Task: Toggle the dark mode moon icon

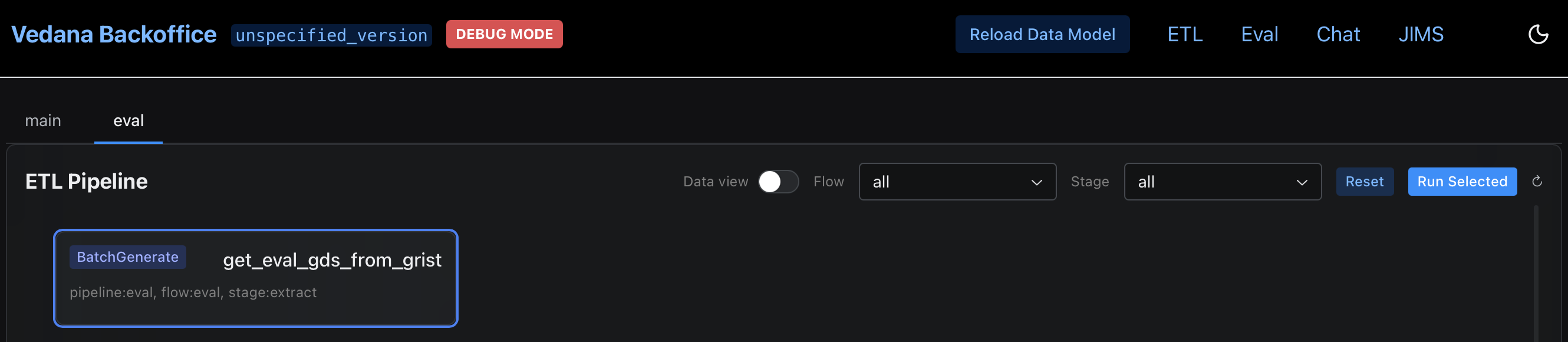Action: [1537, 35]
